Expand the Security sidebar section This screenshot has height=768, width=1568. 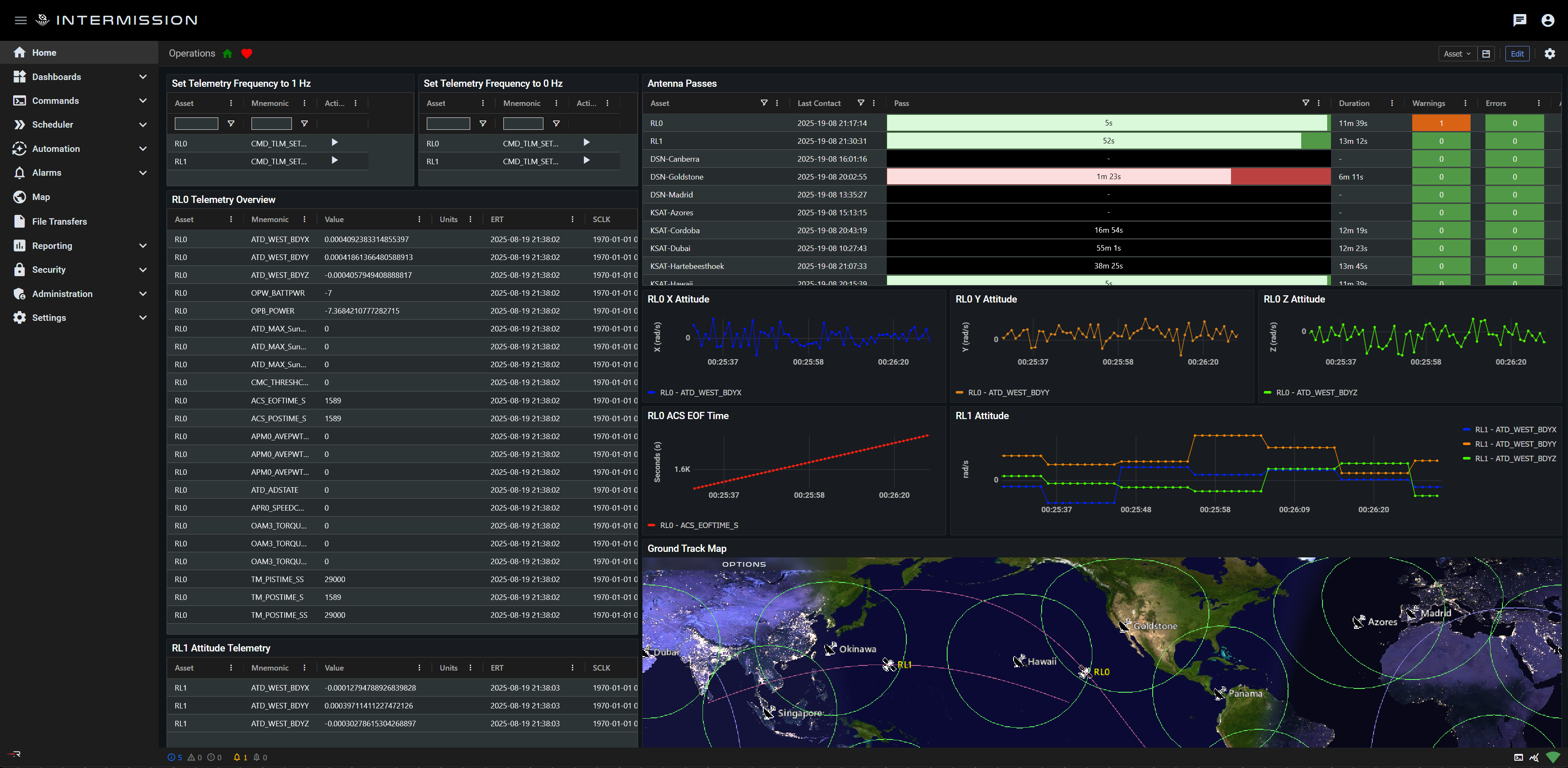pos(79,270)
